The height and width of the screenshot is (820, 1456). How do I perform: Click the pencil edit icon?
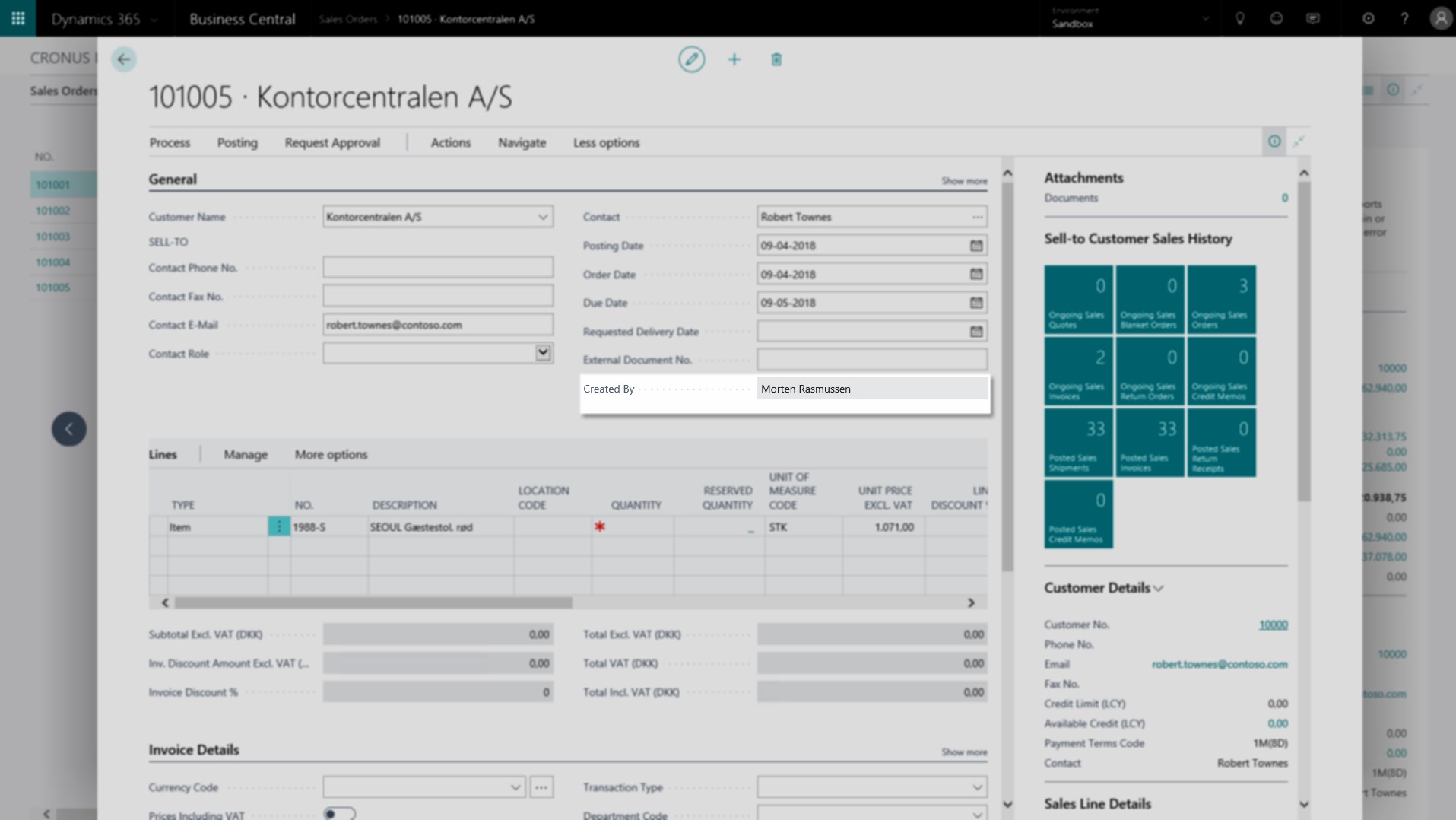tap(691, 59)
